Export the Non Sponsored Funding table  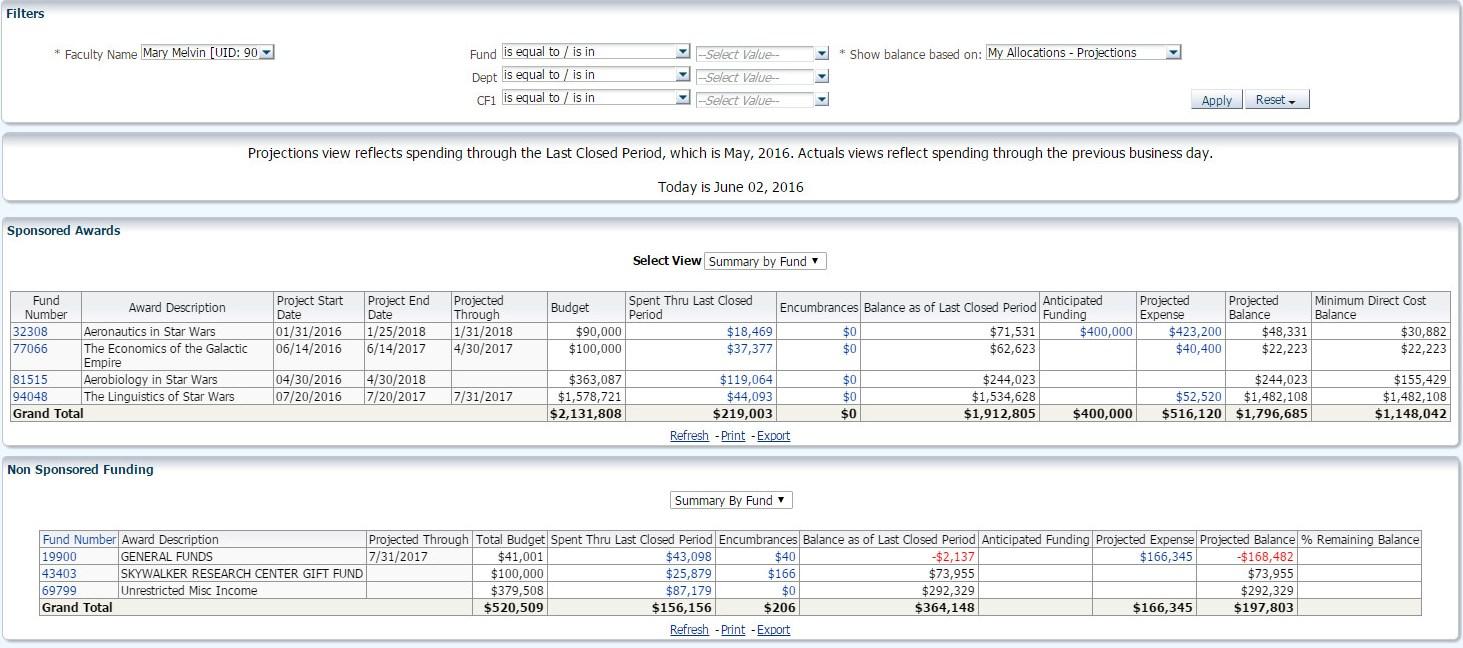773,630
